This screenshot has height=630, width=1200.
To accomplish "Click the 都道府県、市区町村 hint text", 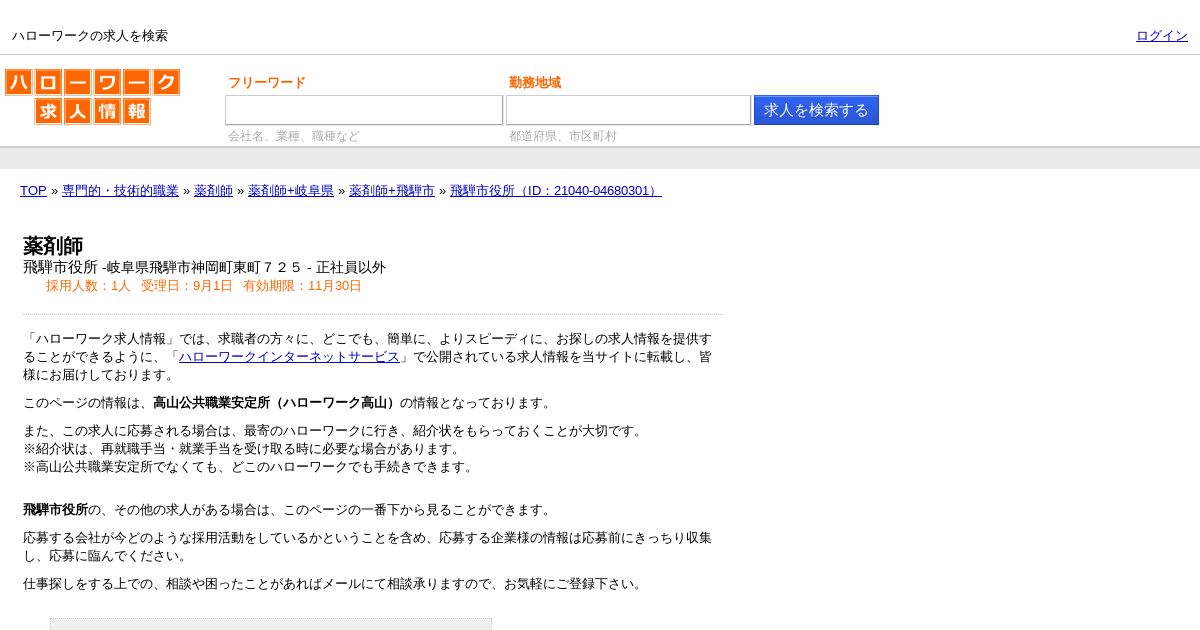I will click(563, 136).
